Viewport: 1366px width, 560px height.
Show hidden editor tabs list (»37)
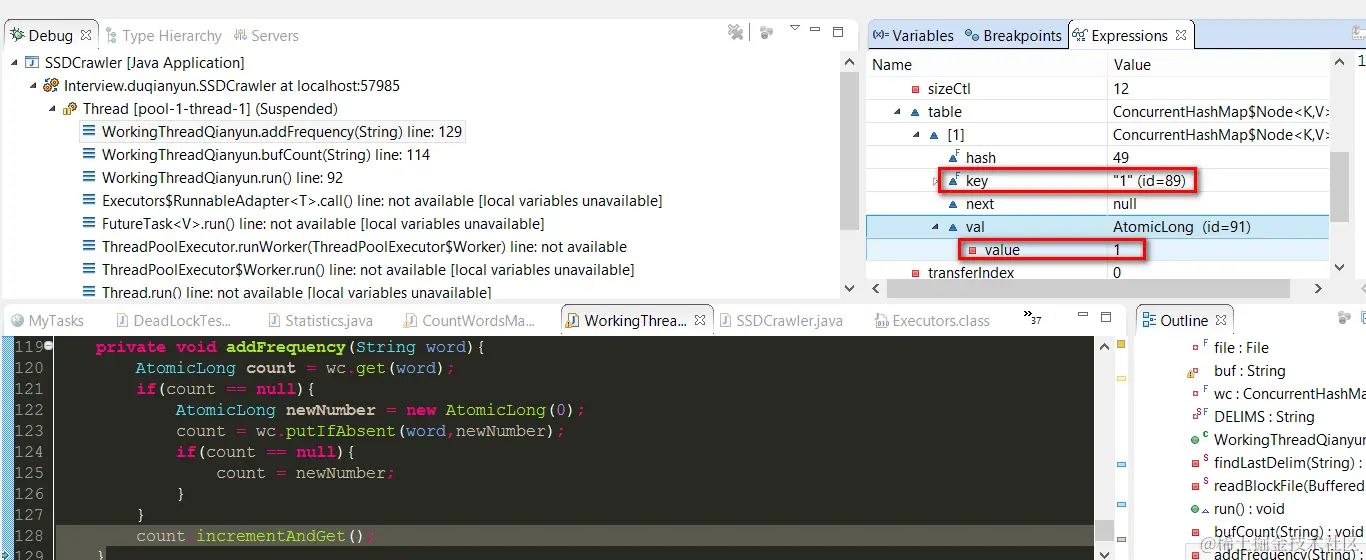(1033, 318)
